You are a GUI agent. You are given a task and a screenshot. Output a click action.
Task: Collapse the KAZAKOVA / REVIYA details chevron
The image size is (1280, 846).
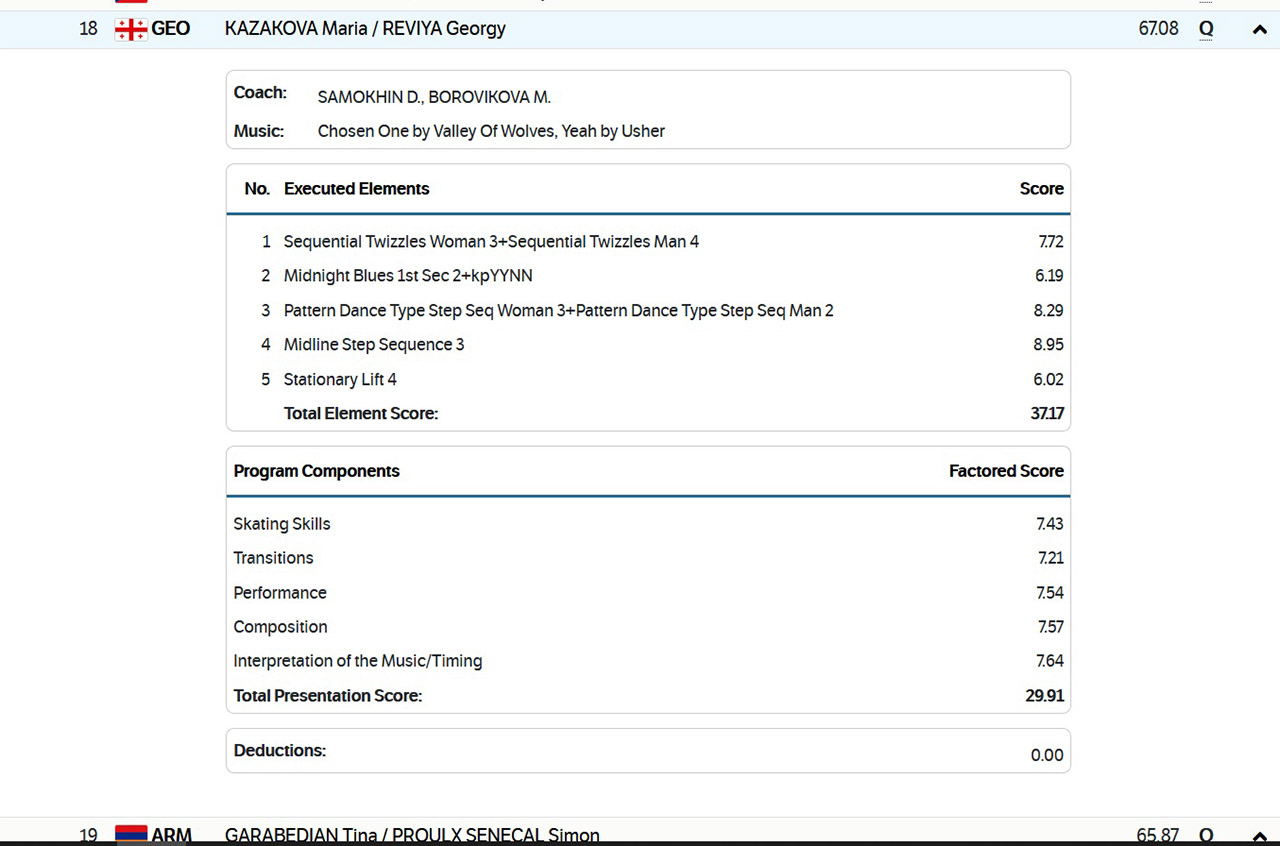click(1259, 29)
